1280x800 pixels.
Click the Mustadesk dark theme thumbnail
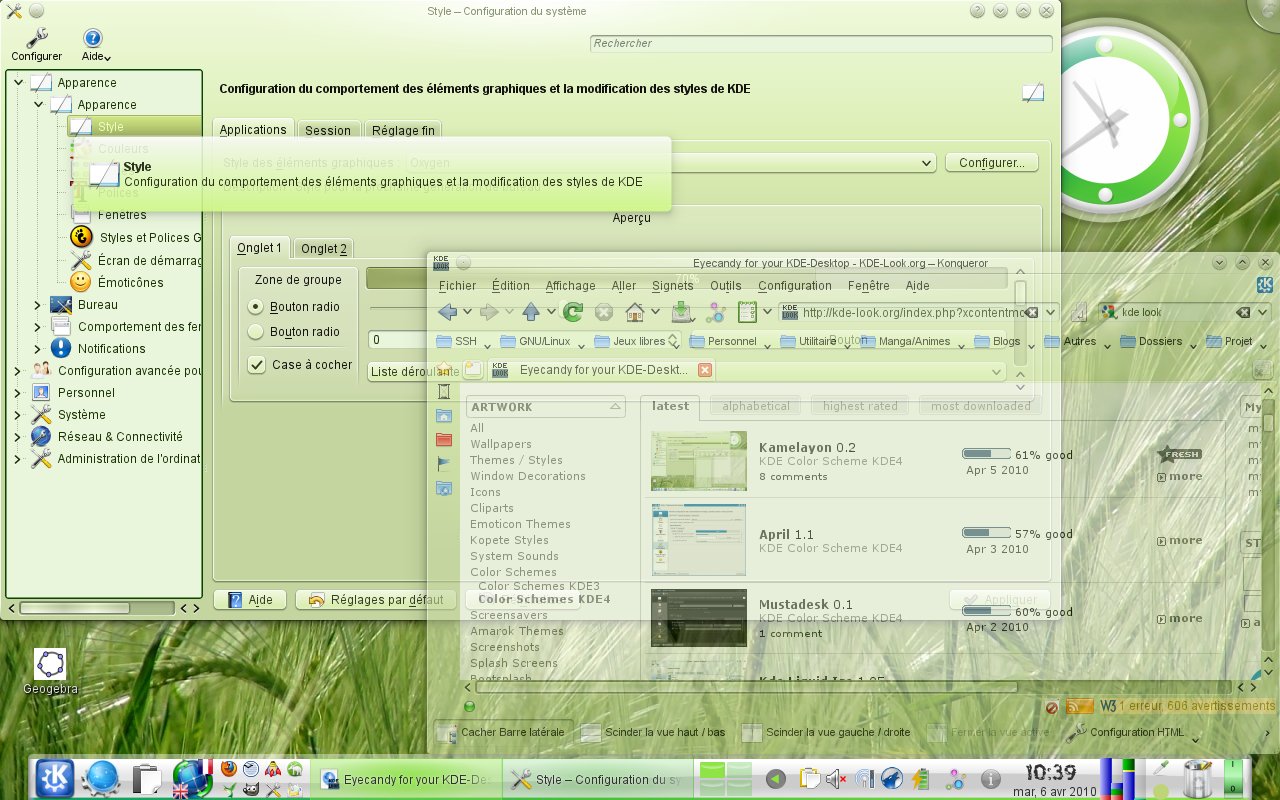(x=699, y=617)
